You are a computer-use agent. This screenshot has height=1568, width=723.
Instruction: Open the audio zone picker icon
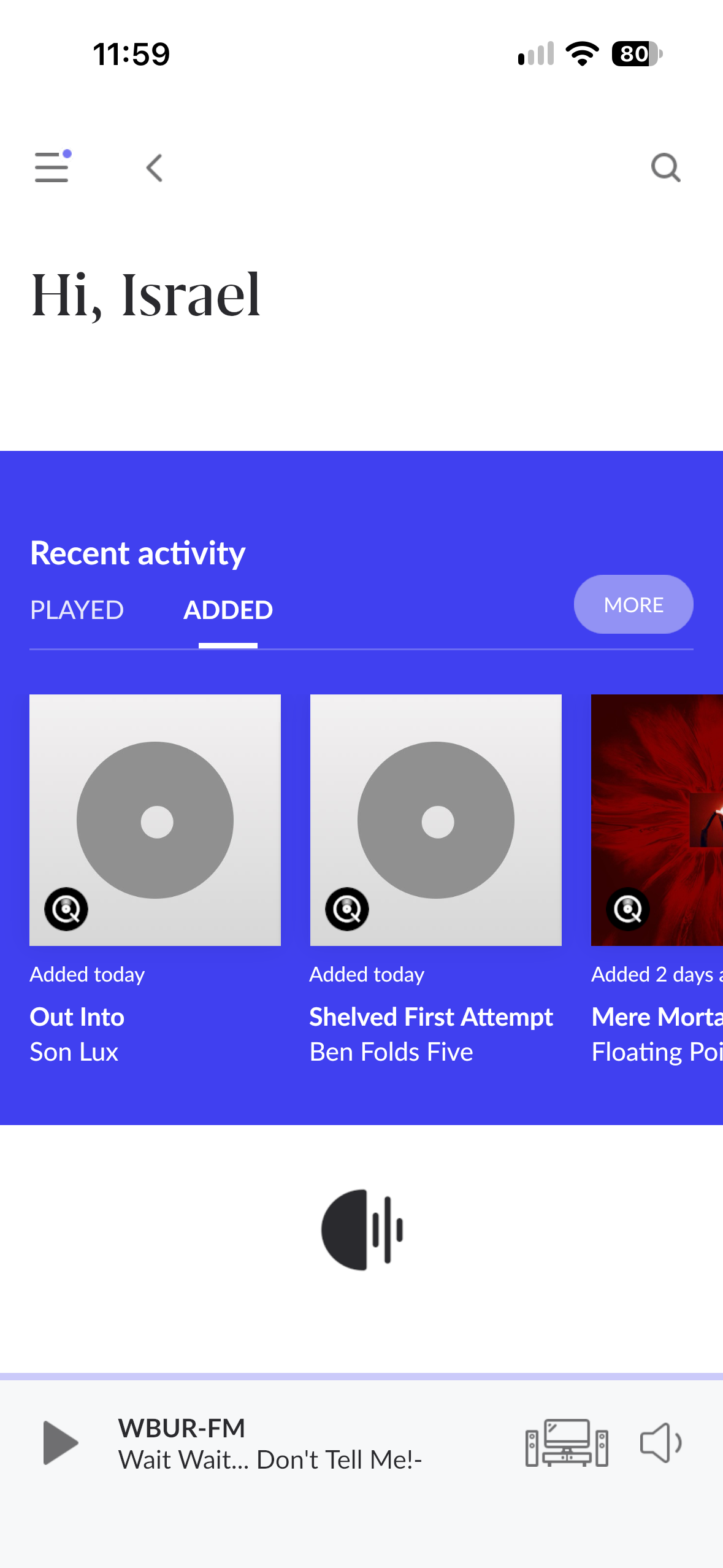pyautogui.click(x=567, y=1443)
